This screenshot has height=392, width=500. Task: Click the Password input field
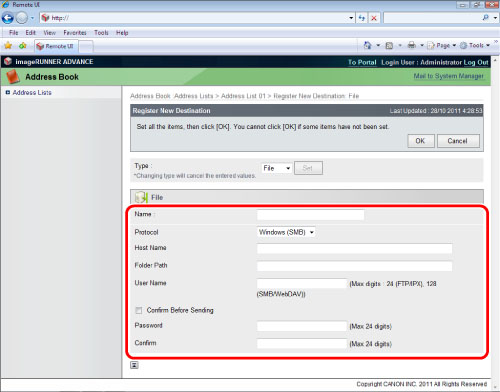(x=302, y=326)
